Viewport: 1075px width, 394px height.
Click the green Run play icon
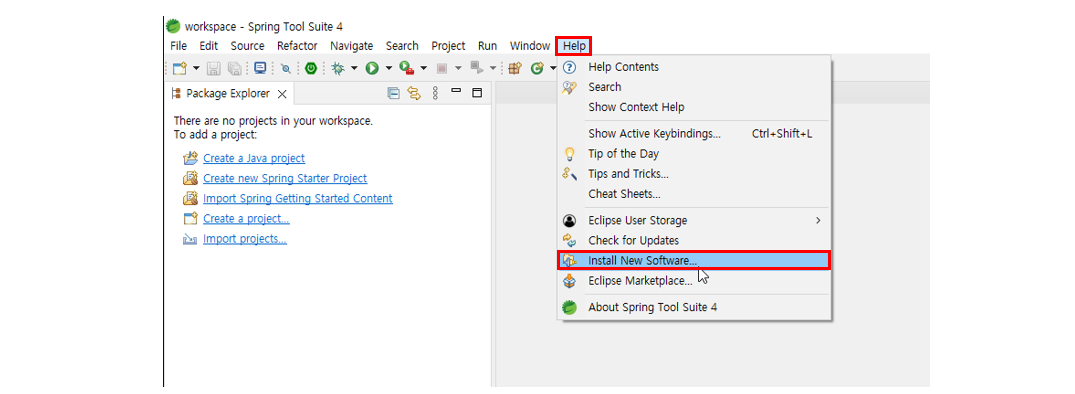coord(372,68)
